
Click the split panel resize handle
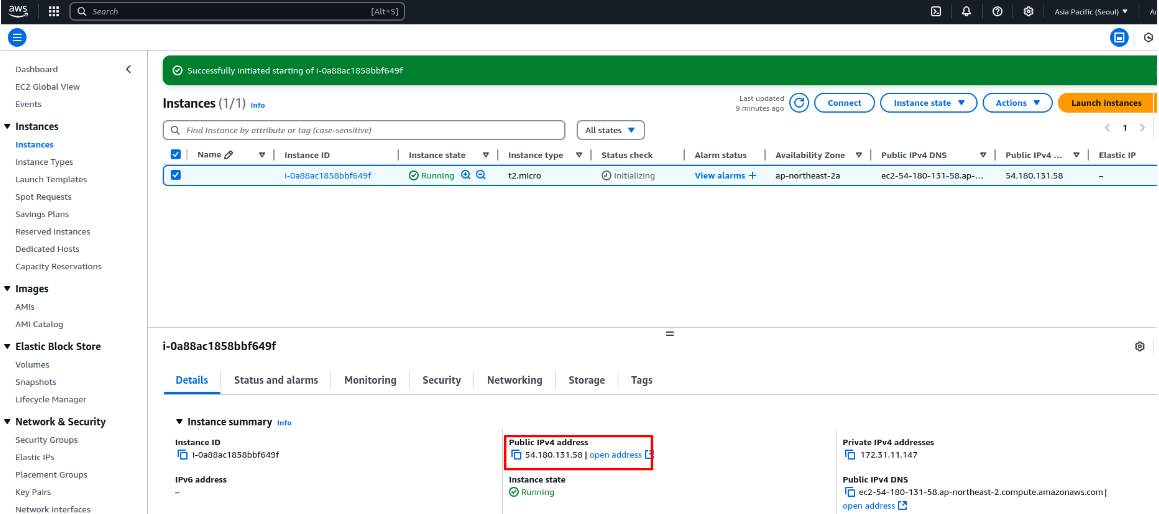tap(670, 334)
